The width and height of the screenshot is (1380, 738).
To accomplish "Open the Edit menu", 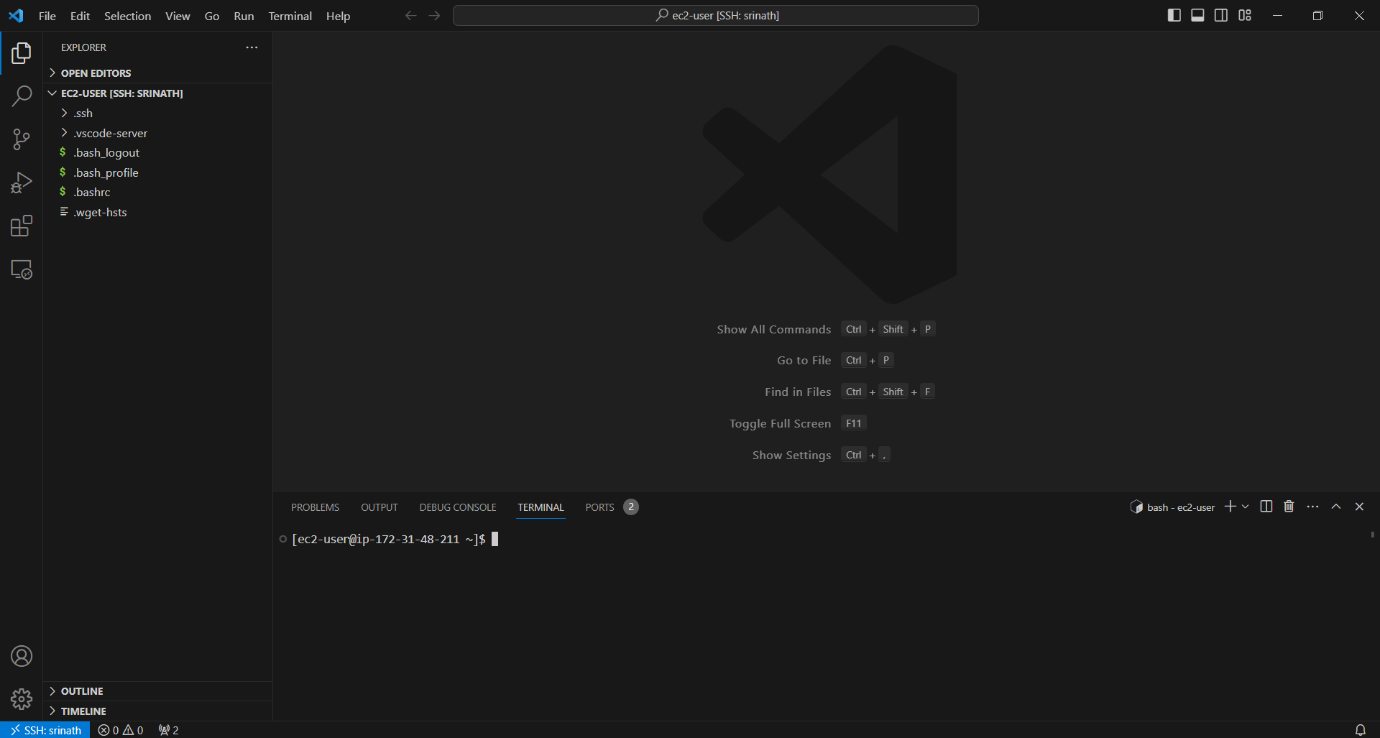I will [80, 16].
